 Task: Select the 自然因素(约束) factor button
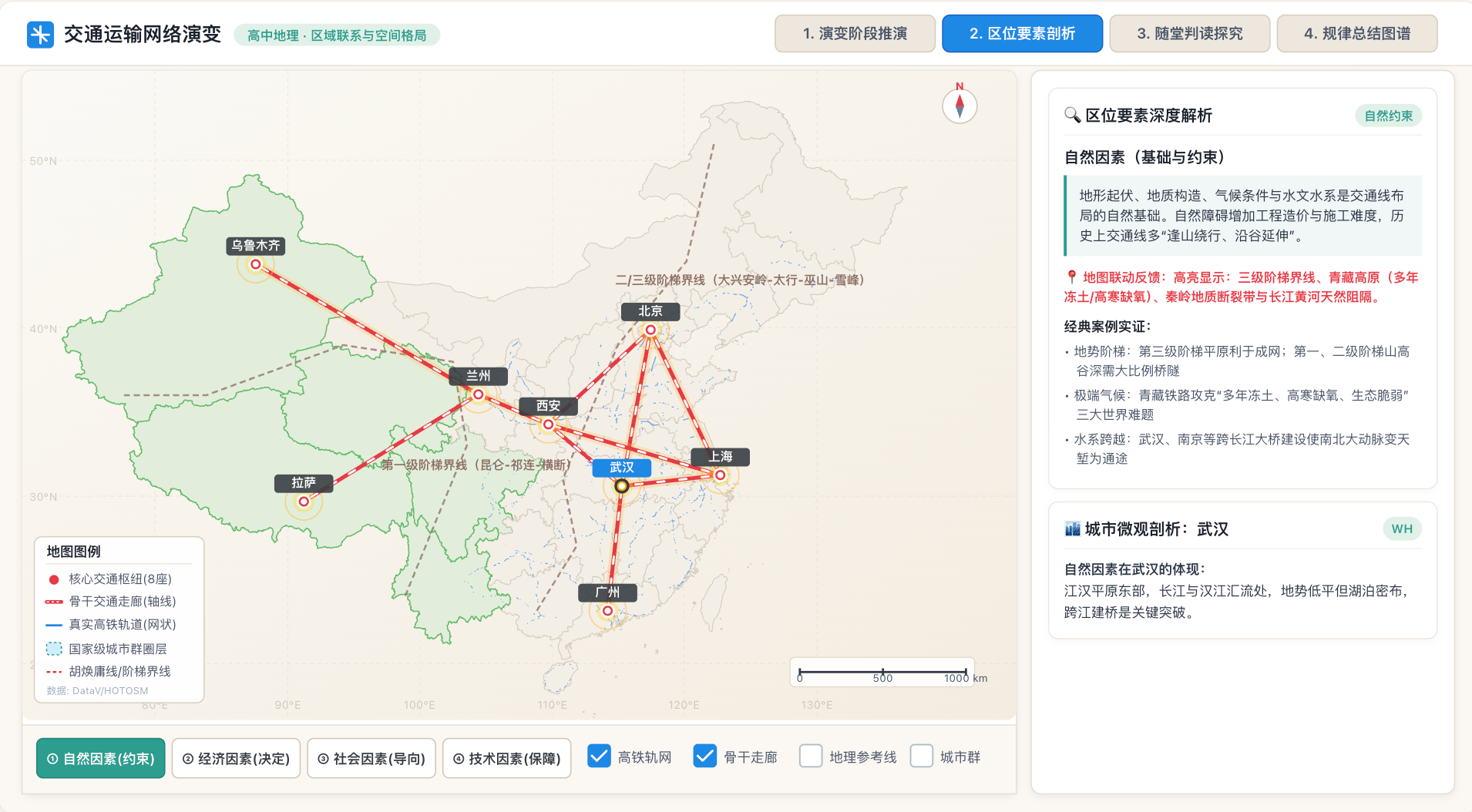[101, 759]
